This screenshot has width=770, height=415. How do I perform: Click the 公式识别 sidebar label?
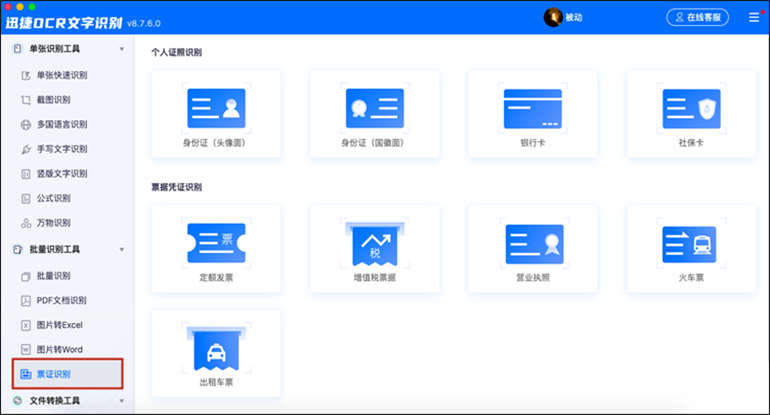tap(54, 198)
